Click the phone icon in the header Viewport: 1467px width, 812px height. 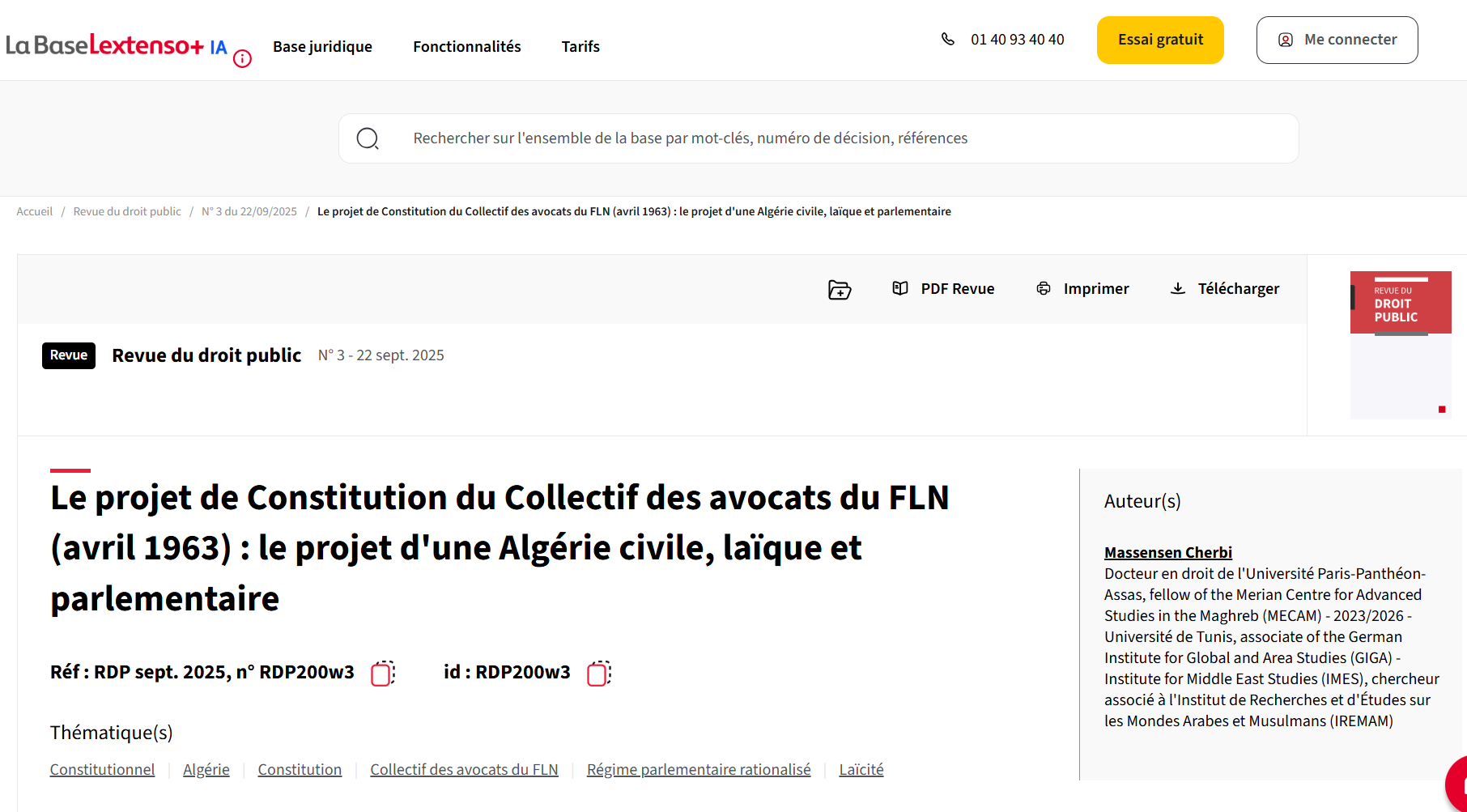pyautogui.click(x=948, y=39)
